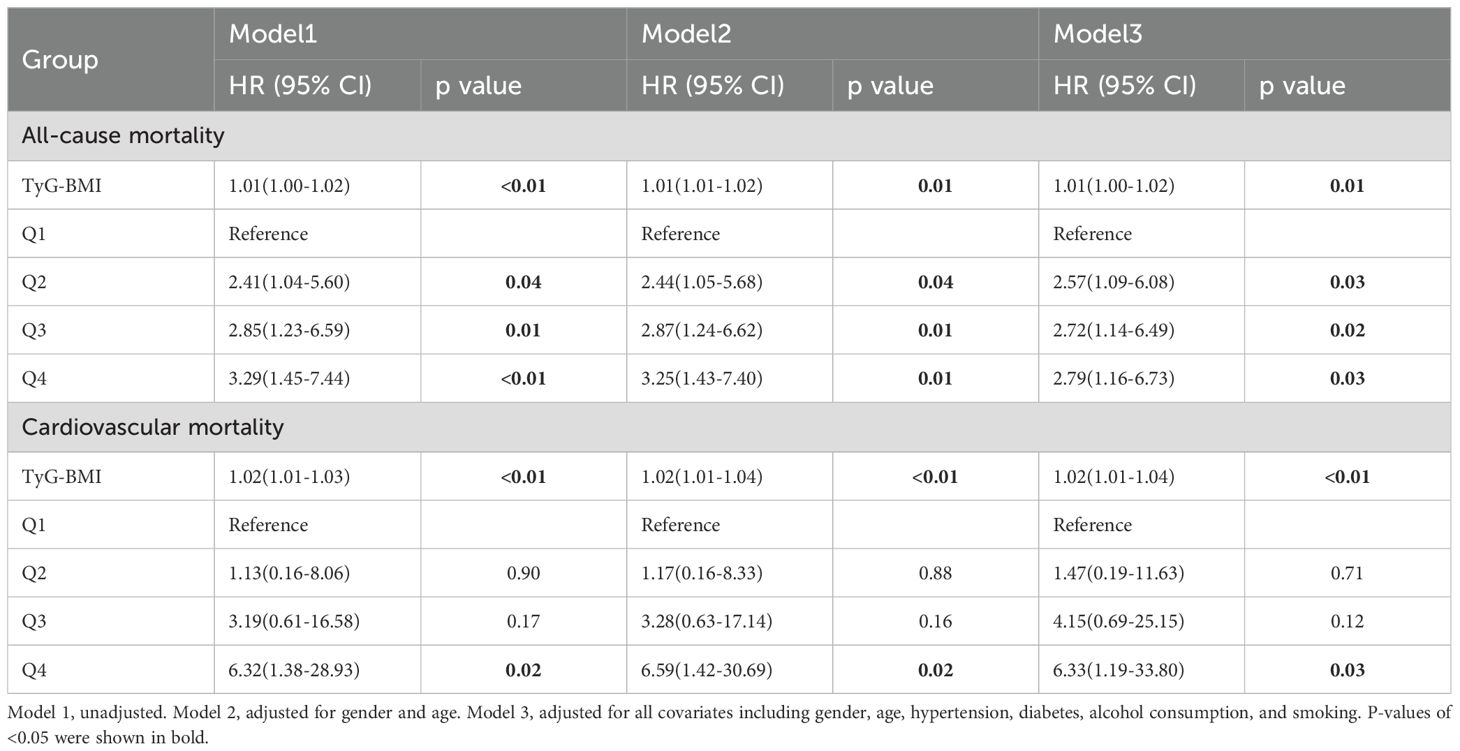Click the table footnote text about Model 1

coord(400,714)
